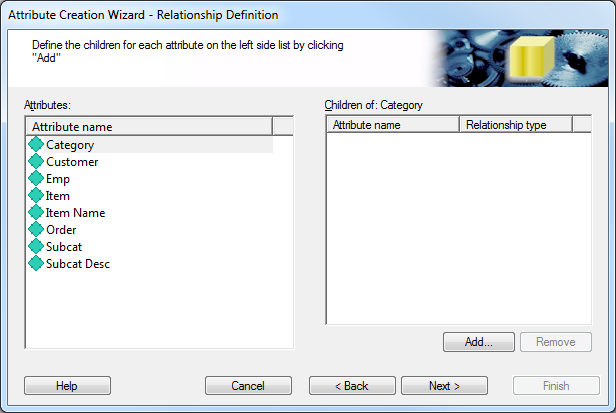The height and width of the screenshot is (413, 616).
Task: Click the Subcat Desc attribute icon
Action: pos(37,264)
